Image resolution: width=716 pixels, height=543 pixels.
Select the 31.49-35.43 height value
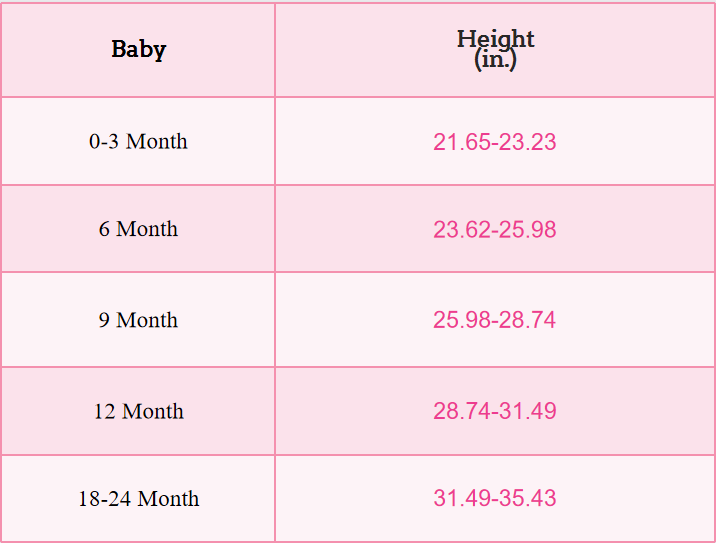(x=495, y=498)
